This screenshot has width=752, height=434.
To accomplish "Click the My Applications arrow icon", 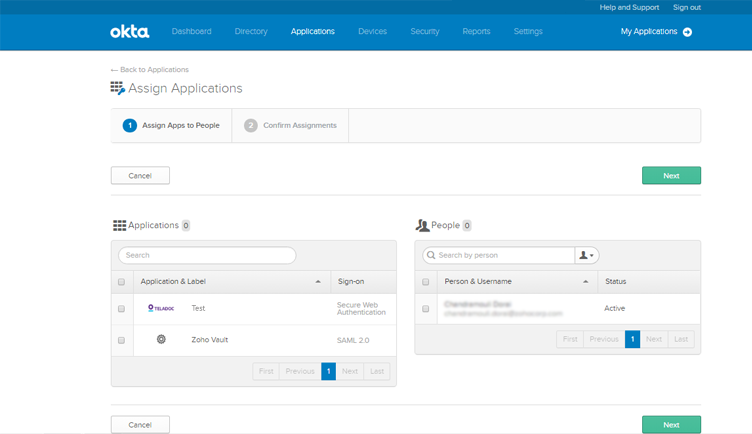I will click(687, 32).
